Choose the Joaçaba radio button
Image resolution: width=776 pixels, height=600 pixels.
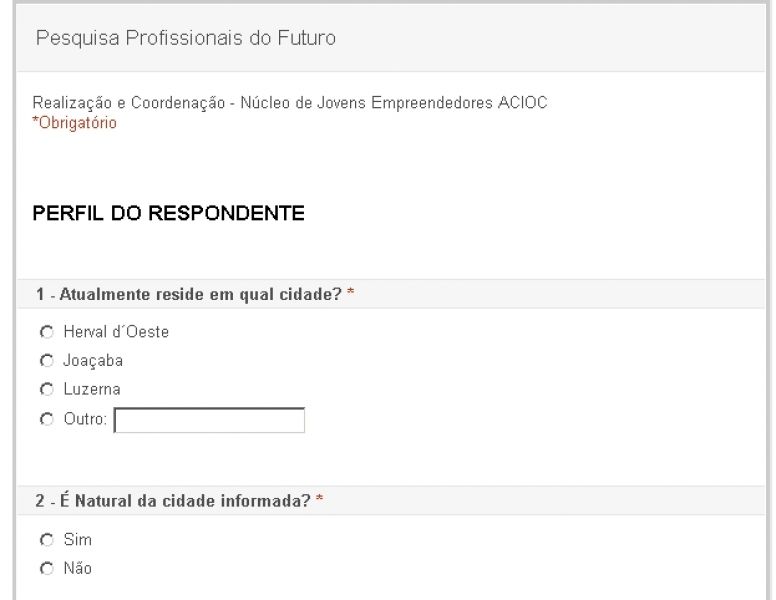coord(45,360)
